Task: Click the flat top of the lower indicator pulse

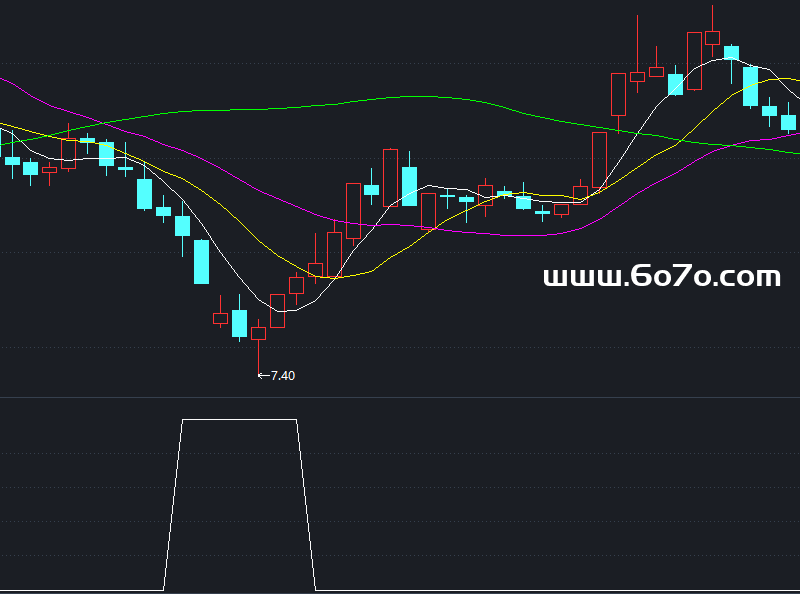Action: click(239, 420)
